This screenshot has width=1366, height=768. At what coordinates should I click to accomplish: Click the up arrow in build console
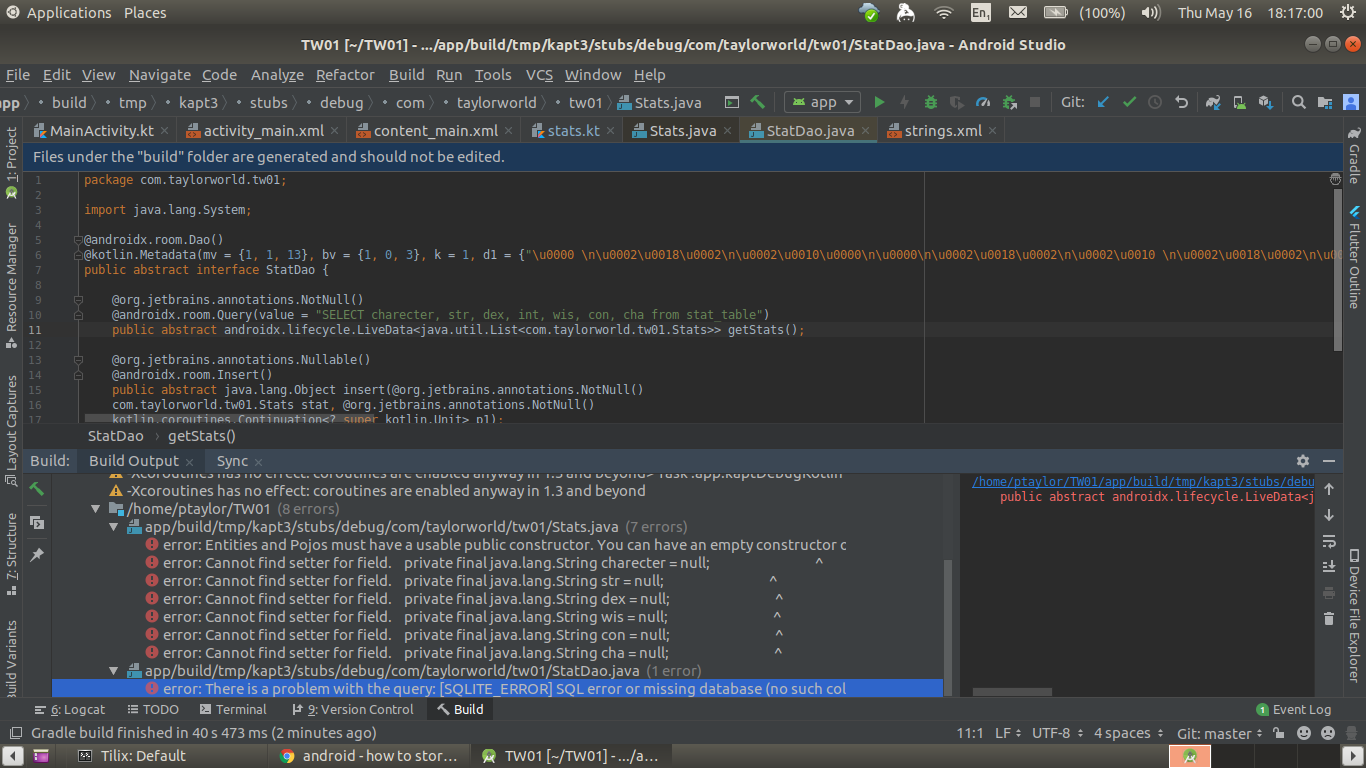click(1329, 489)
